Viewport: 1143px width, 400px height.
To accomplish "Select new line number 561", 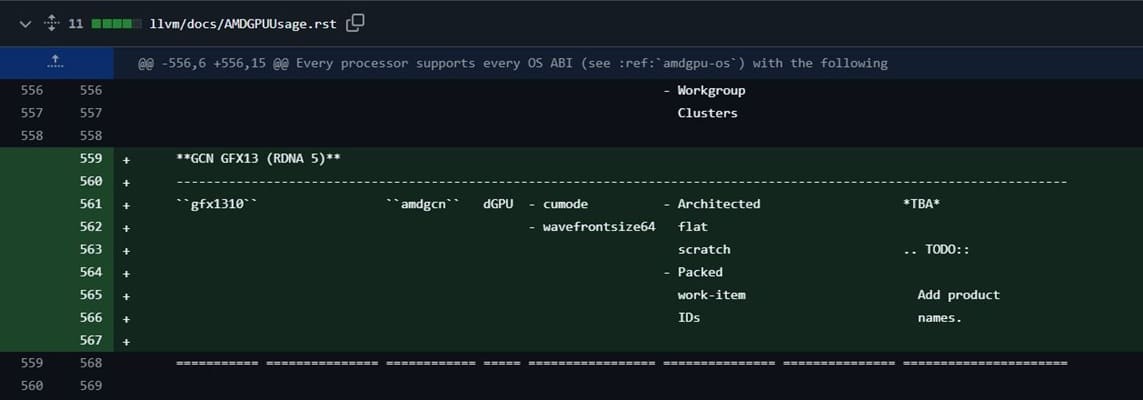I will coord(89,204).
